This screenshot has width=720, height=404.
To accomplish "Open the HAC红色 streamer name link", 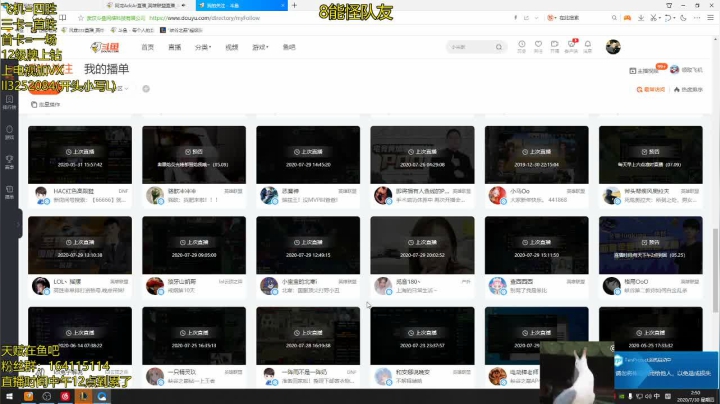I will click(x=73, y=191).
